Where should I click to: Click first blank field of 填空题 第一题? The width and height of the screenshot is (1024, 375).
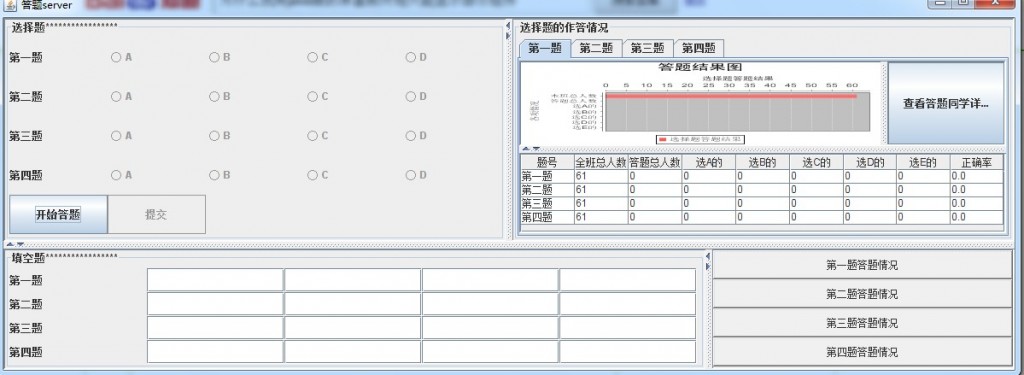point(215,280)
